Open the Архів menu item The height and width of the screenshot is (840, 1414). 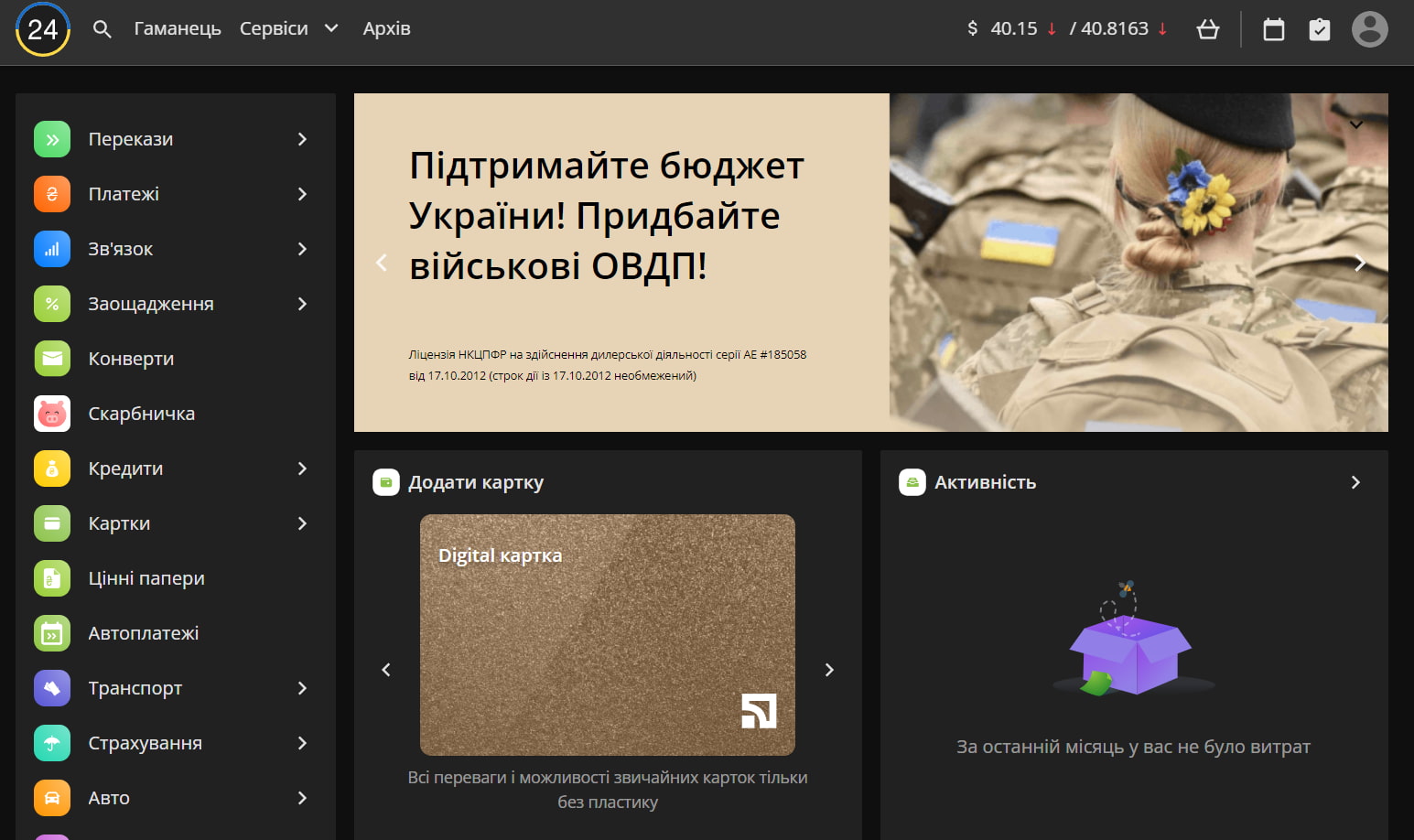coord(386,29)
